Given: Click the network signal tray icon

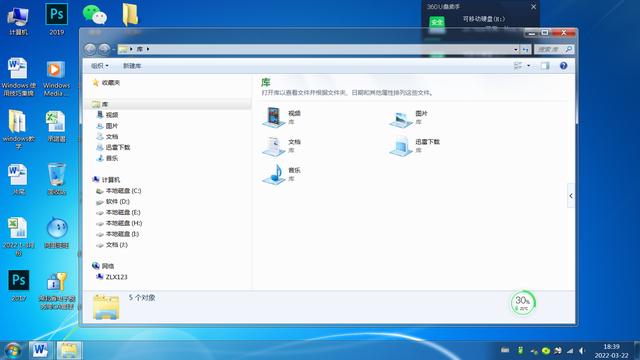Looking at the screenshot, I should [570, 350].
